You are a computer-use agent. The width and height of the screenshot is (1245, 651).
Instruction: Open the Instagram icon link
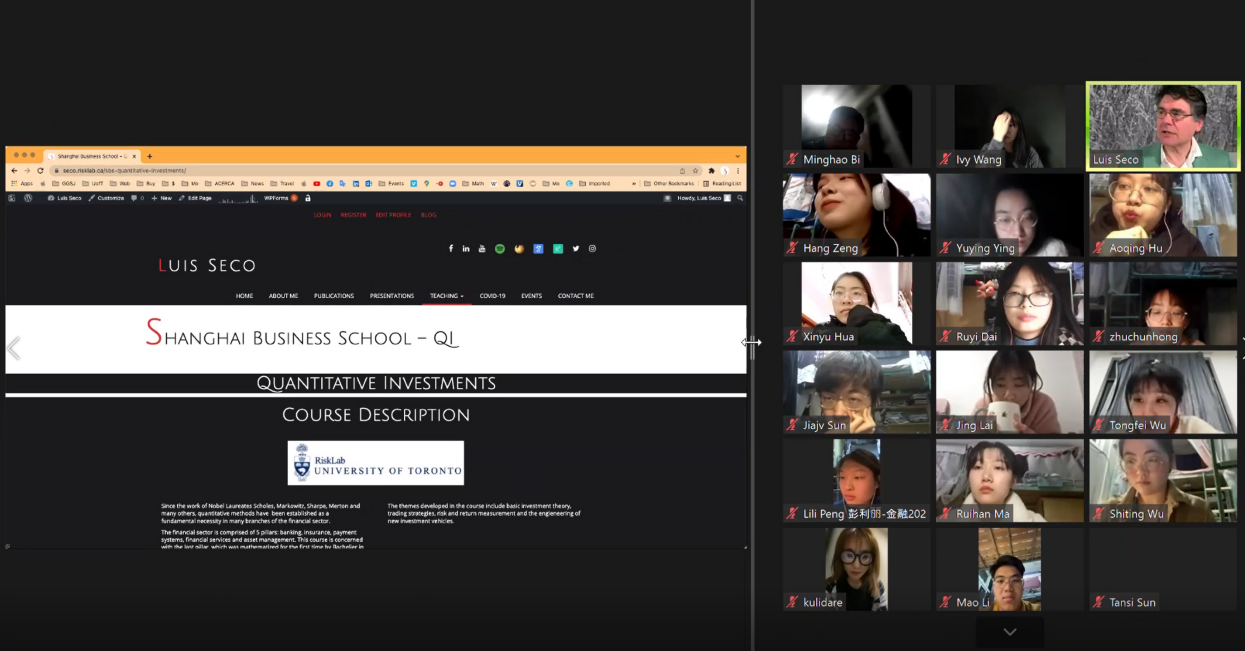click(592, 249)
